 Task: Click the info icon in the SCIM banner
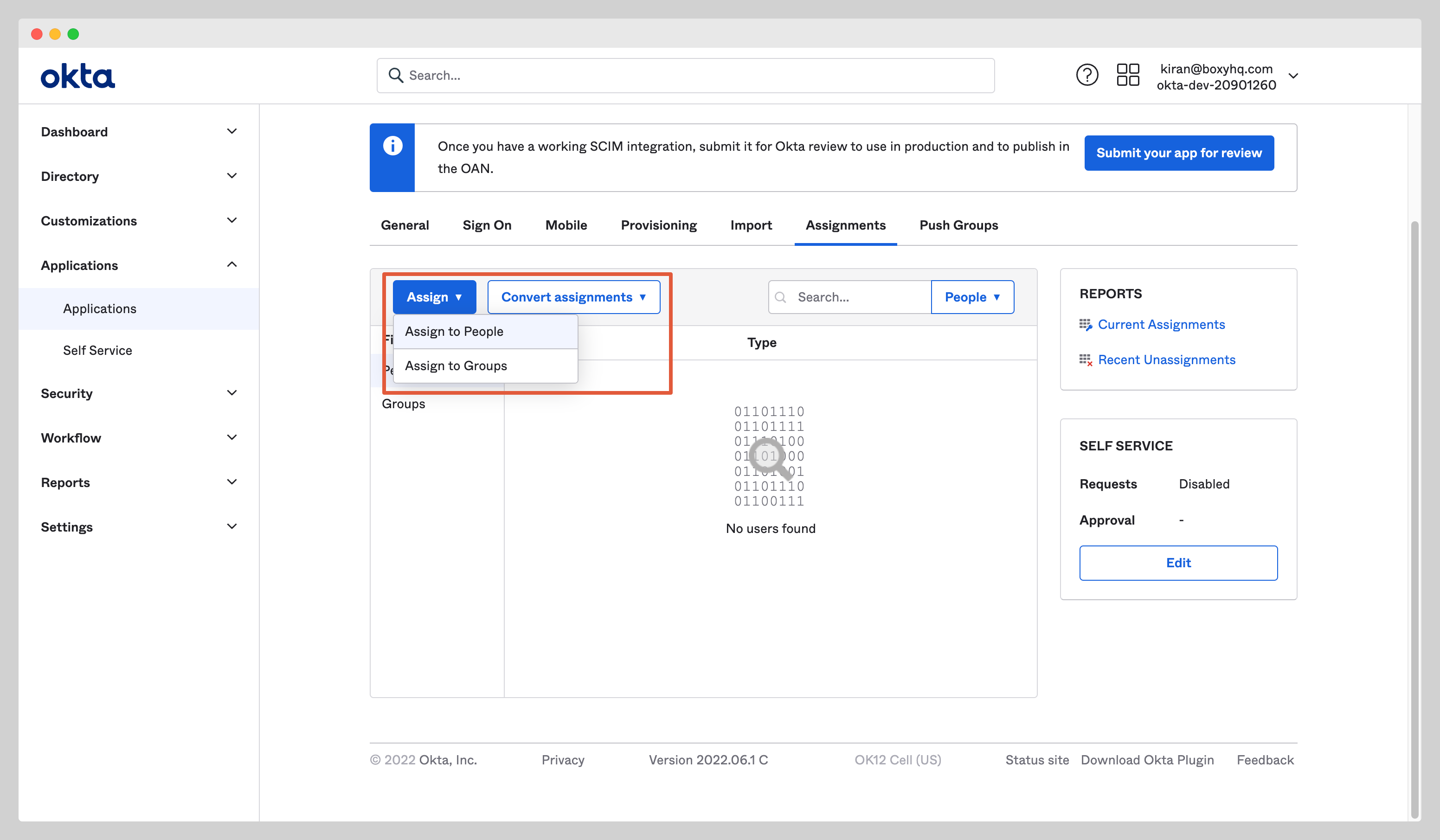point(392,145)
